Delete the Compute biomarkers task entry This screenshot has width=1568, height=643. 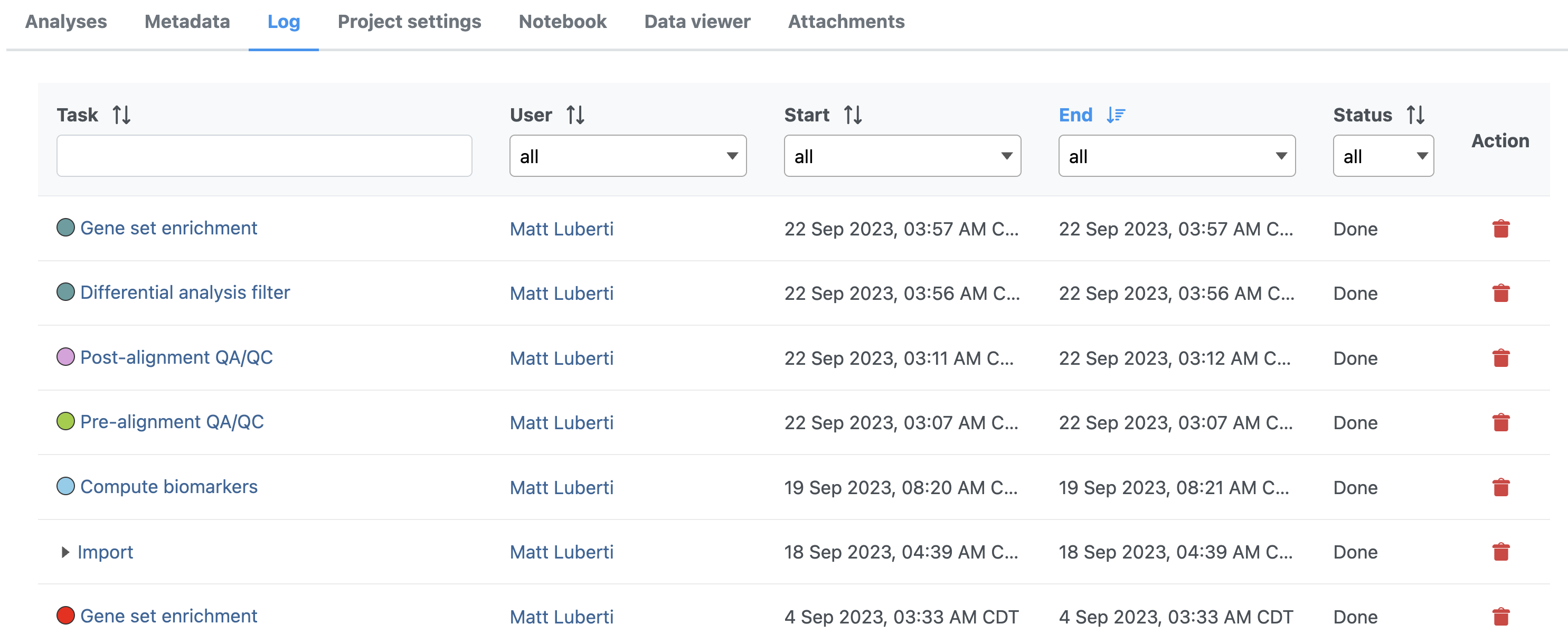(x=1500, y=488)
